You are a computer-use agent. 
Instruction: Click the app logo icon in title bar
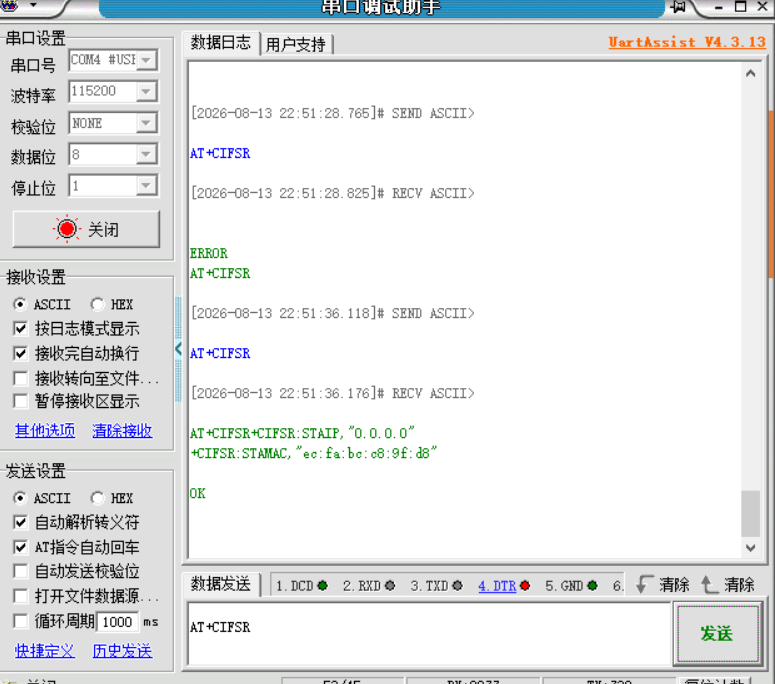tap(9, 5)
